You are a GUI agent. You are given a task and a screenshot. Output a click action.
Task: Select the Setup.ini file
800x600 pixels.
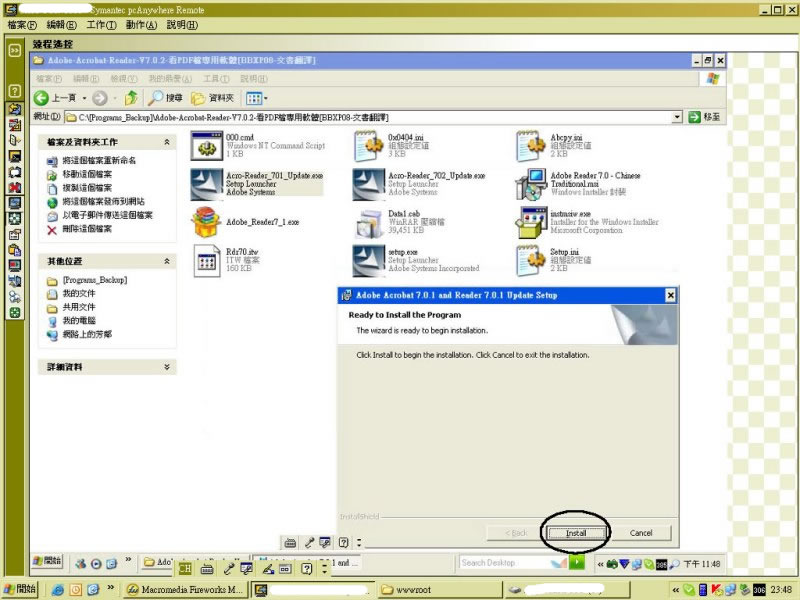click(x=554, y=260)
